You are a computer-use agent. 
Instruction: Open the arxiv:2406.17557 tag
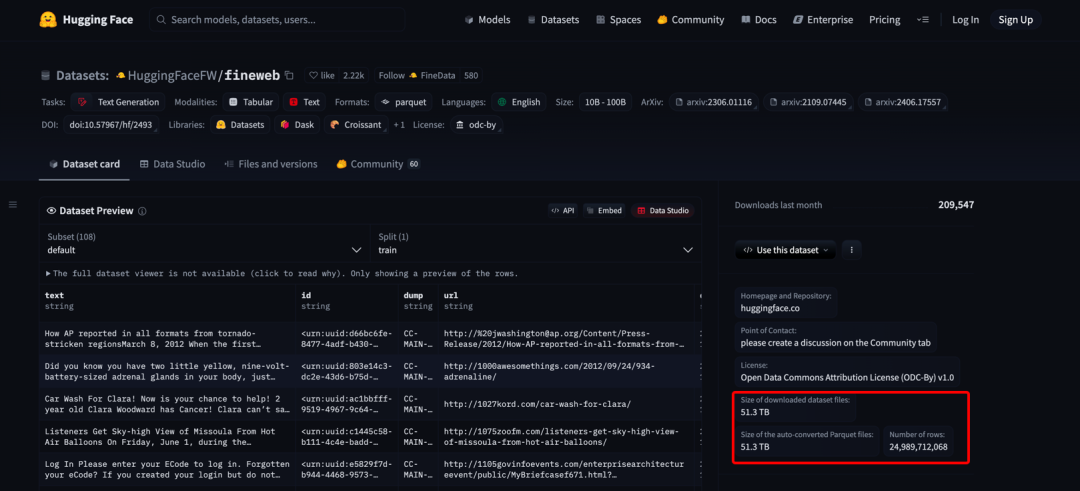tap(903, 102)
